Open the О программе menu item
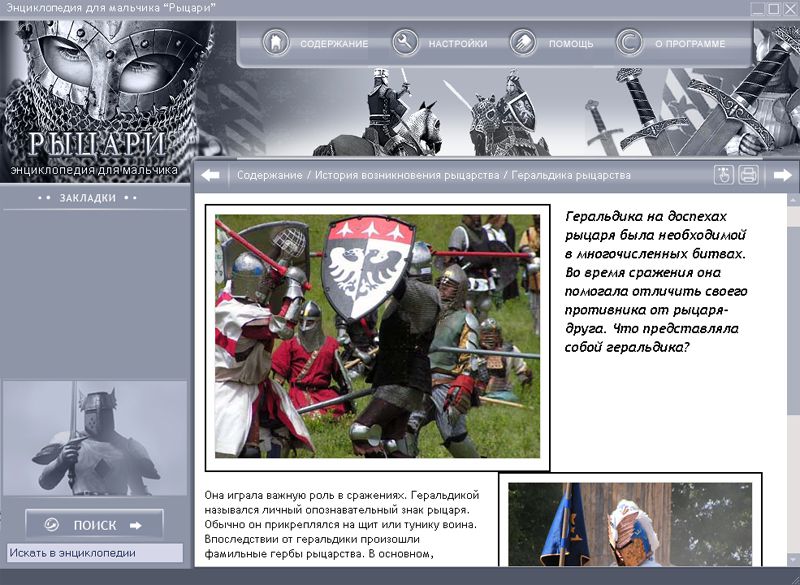The height and width of the screenshot is (585, 800). click(688, 44)
